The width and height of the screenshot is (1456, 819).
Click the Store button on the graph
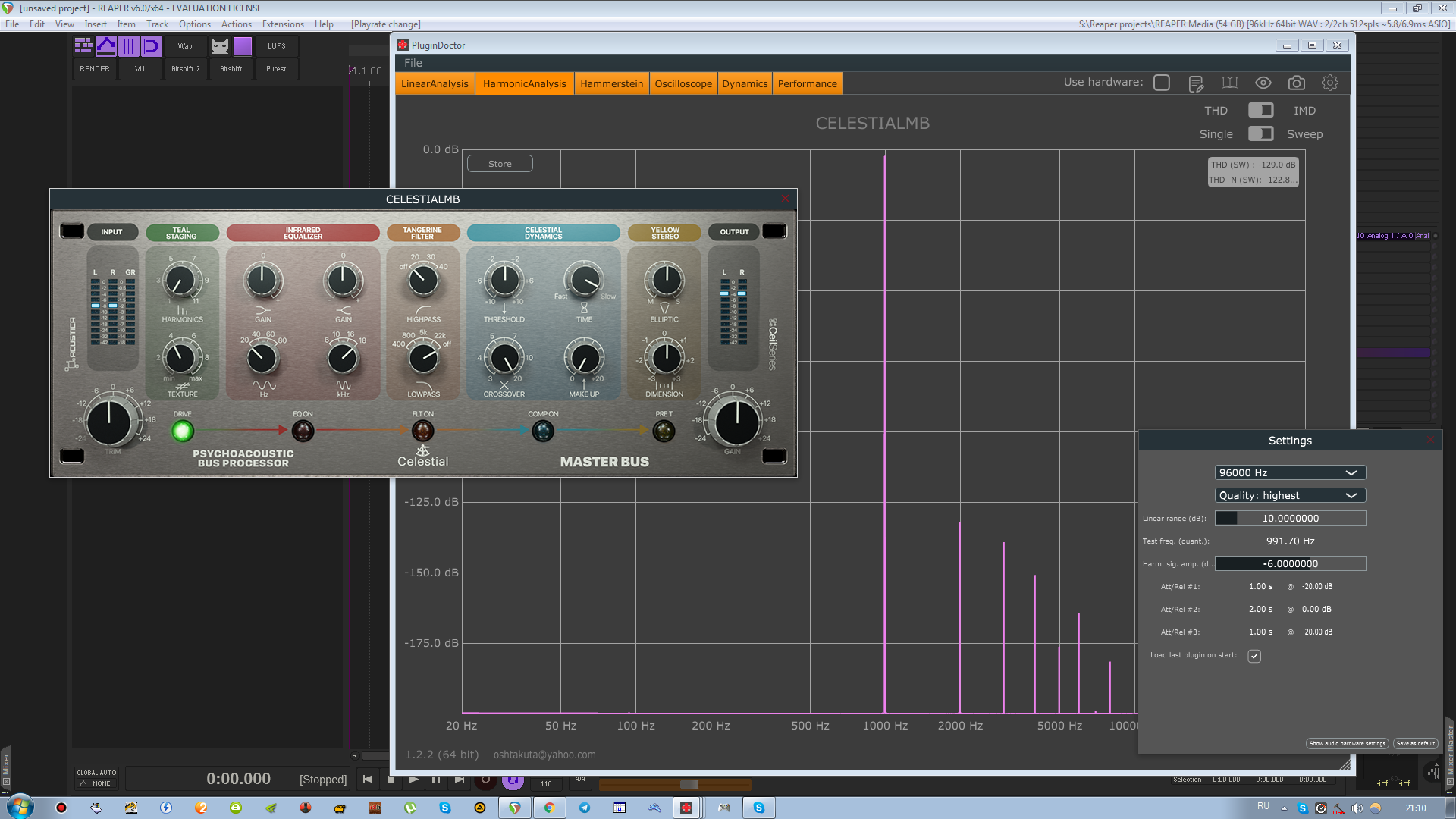[x=500, y=164]
